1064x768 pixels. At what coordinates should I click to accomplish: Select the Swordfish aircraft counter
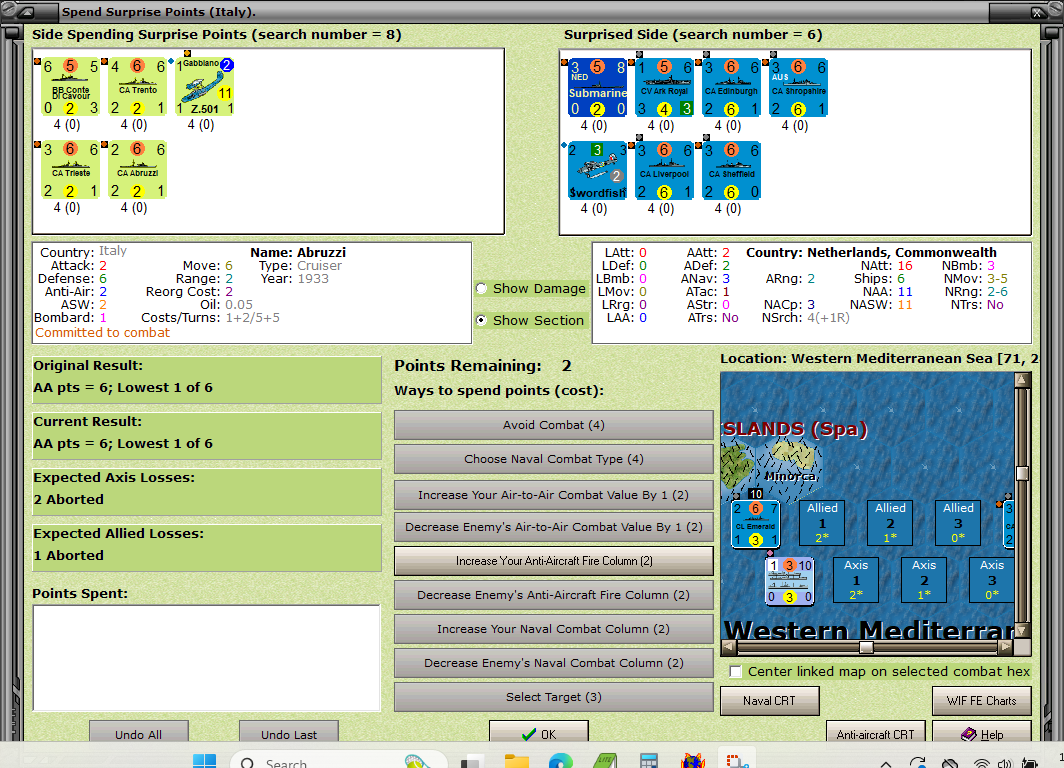[x=597, y=172]
